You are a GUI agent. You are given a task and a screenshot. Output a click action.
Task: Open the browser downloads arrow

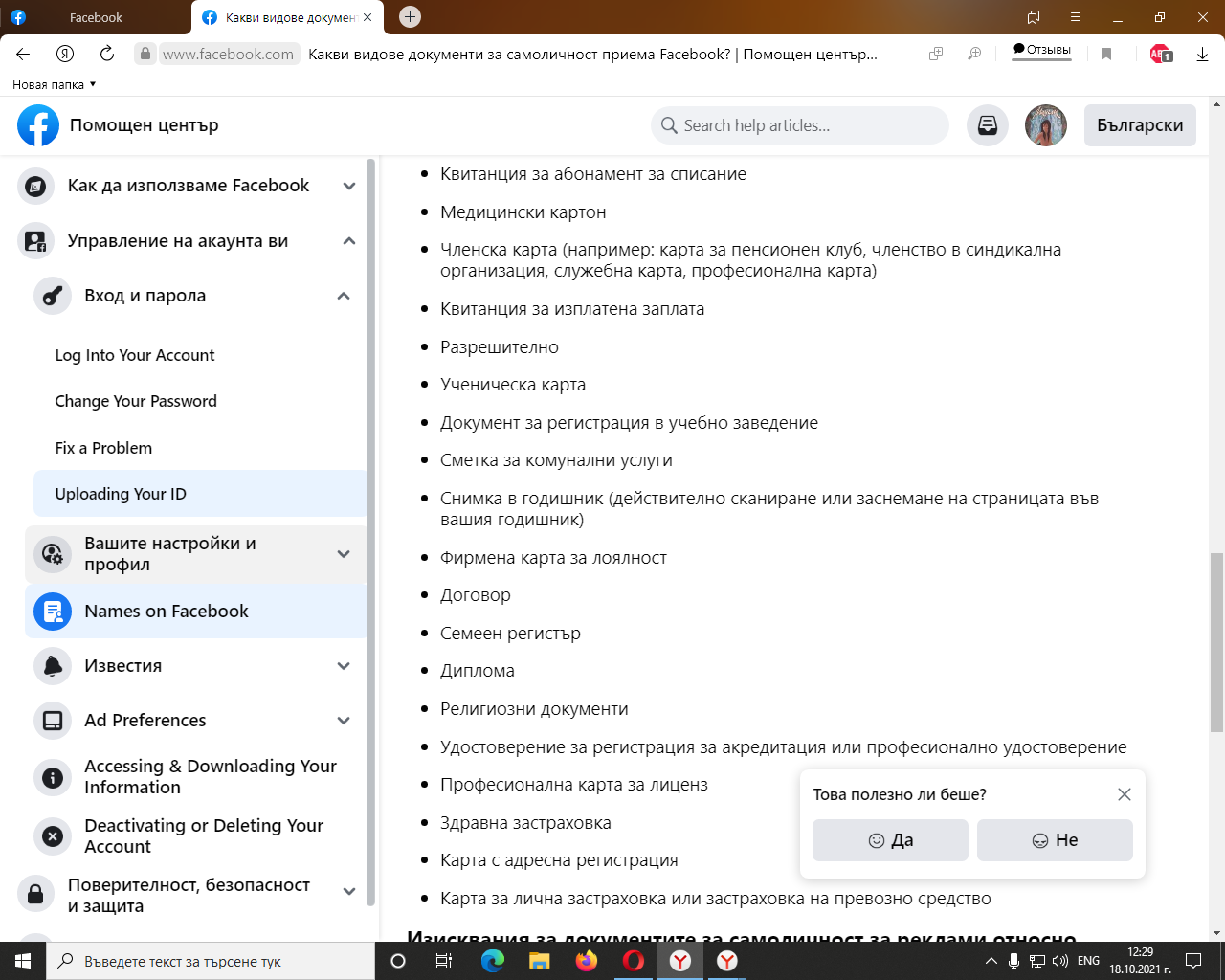(1202, 55)
